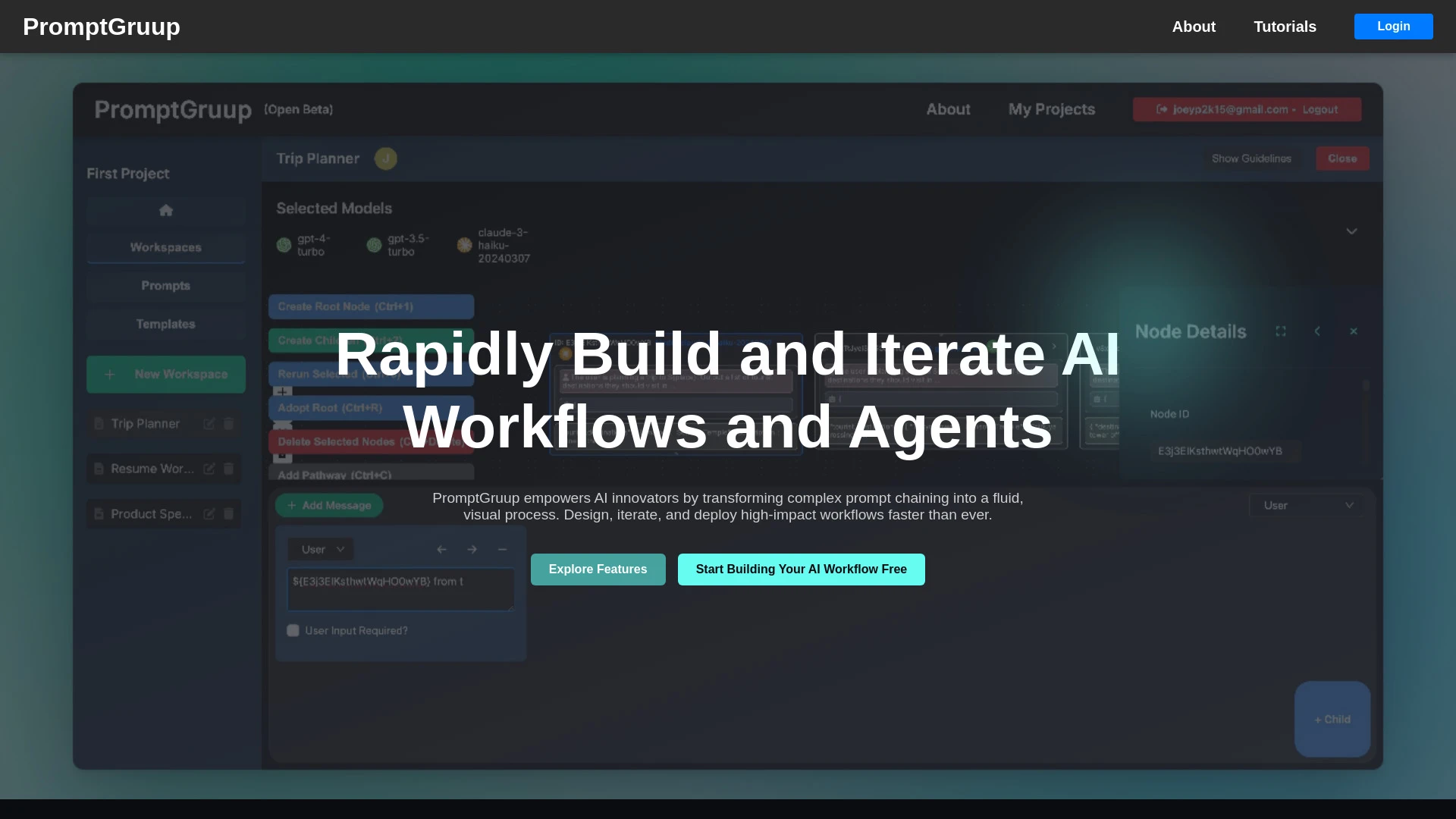Enable the User Input Required checkbox
Screen dimensions: 1456x819
293,629
